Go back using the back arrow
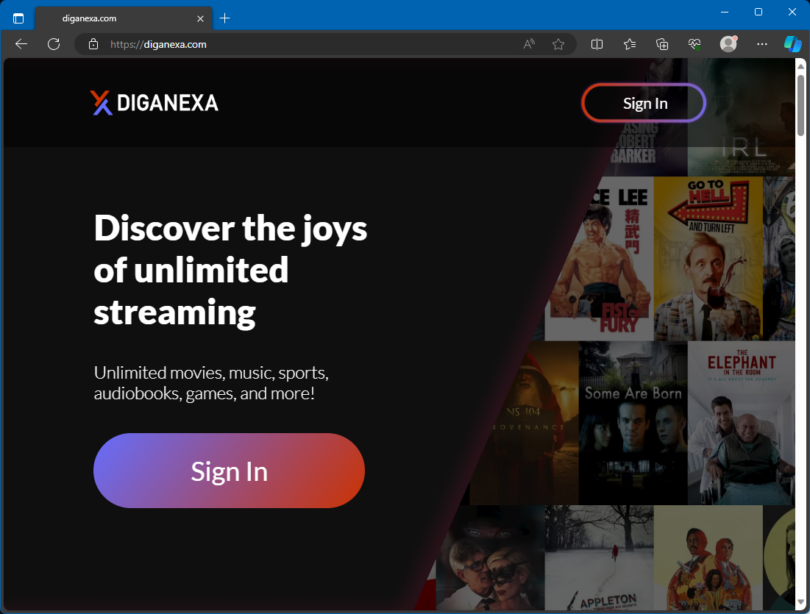Screen dimensions: 810x614 point(20,44)
